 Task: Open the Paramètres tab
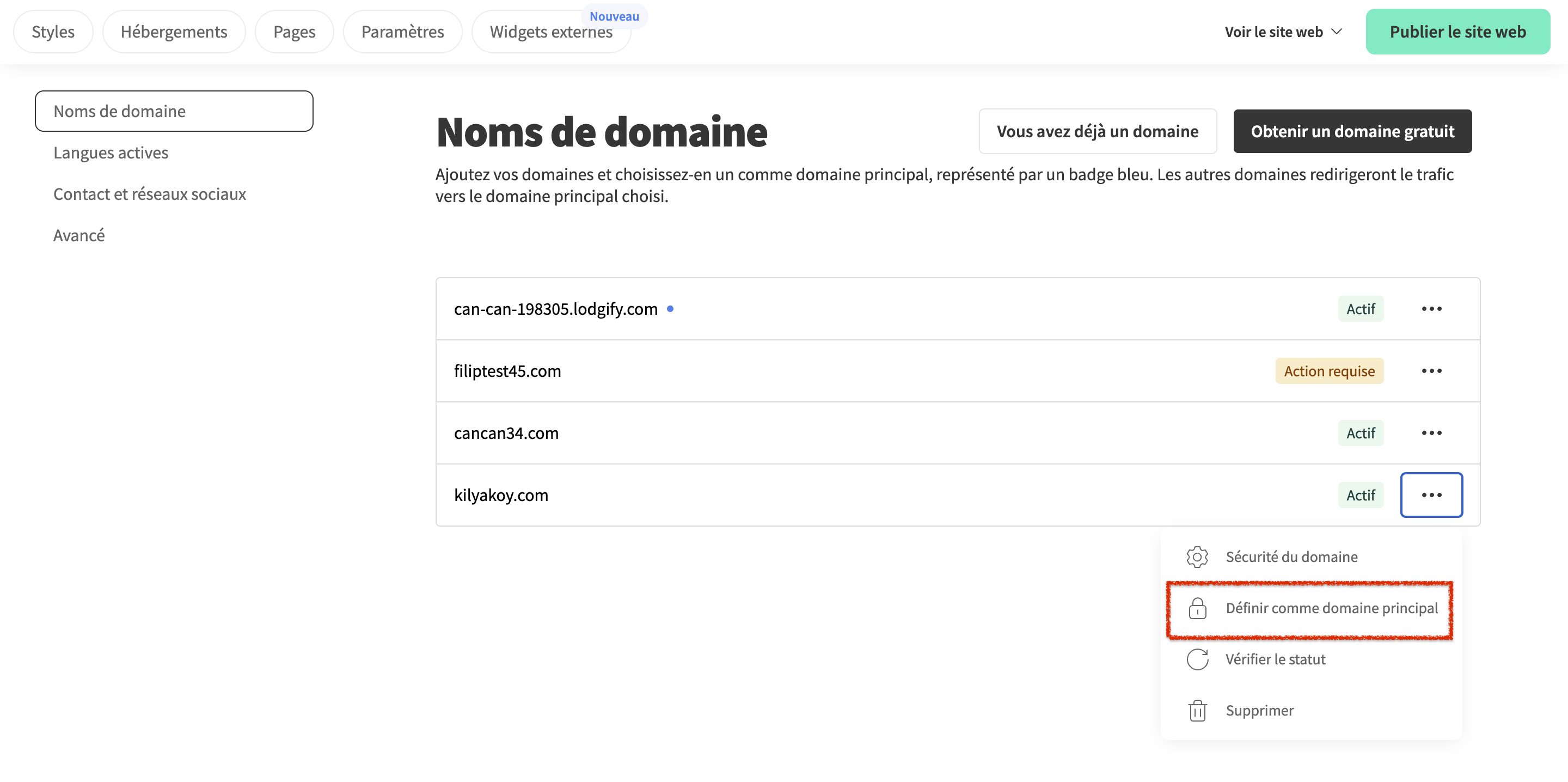point(402,32)
